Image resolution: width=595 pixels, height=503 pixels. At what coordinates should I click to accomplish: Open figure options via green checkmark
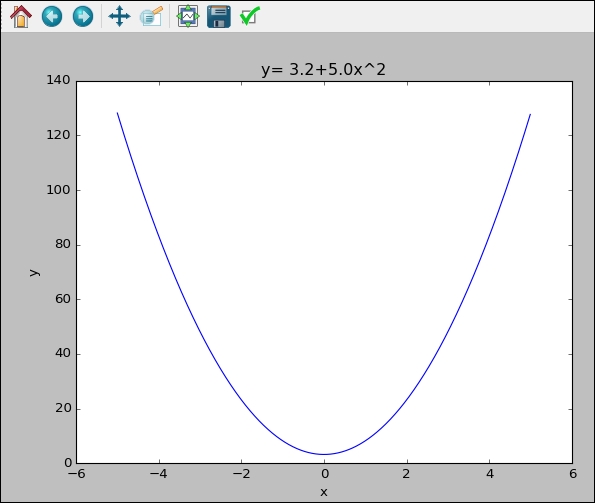250,16
